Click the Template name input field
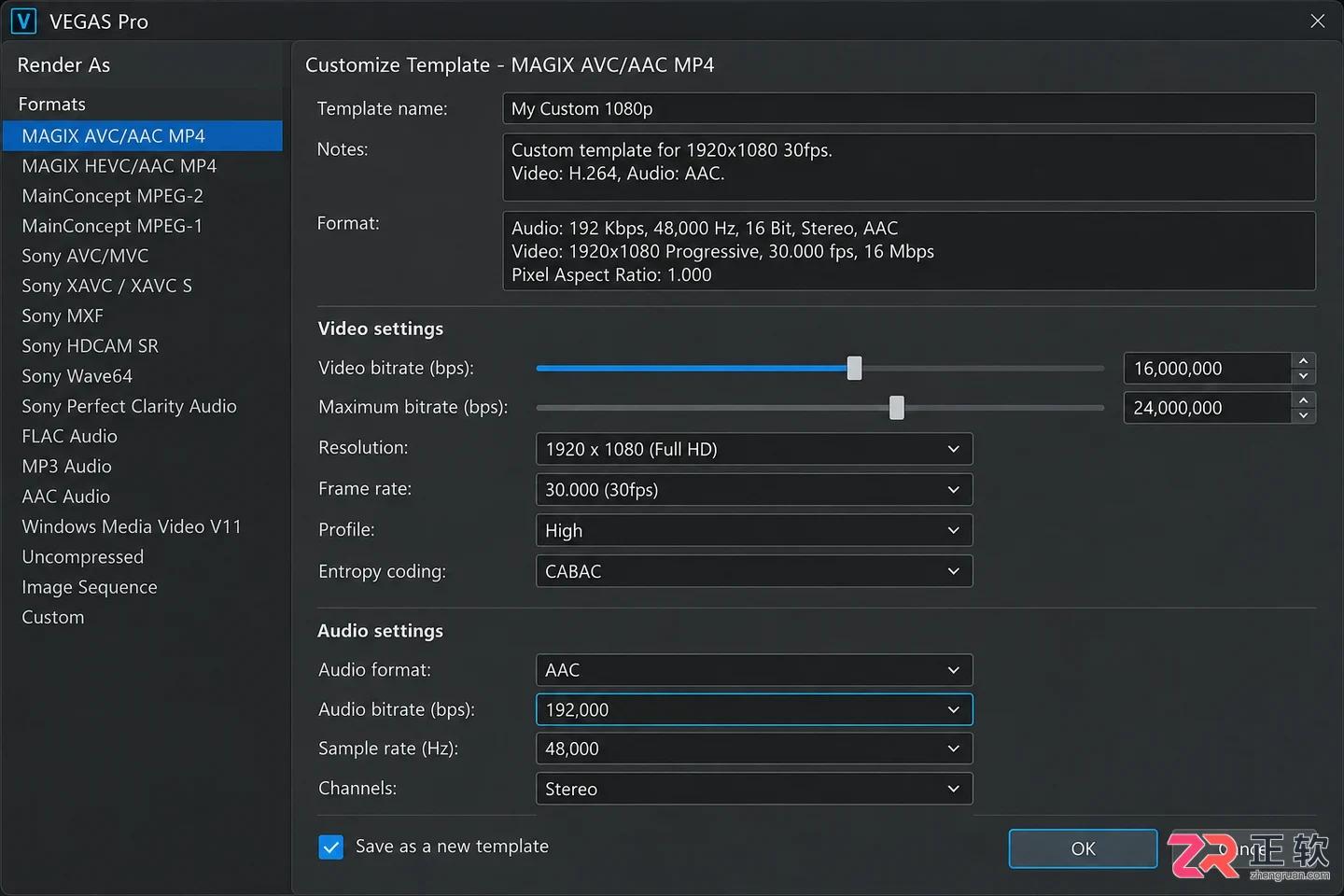 point(909,108)
